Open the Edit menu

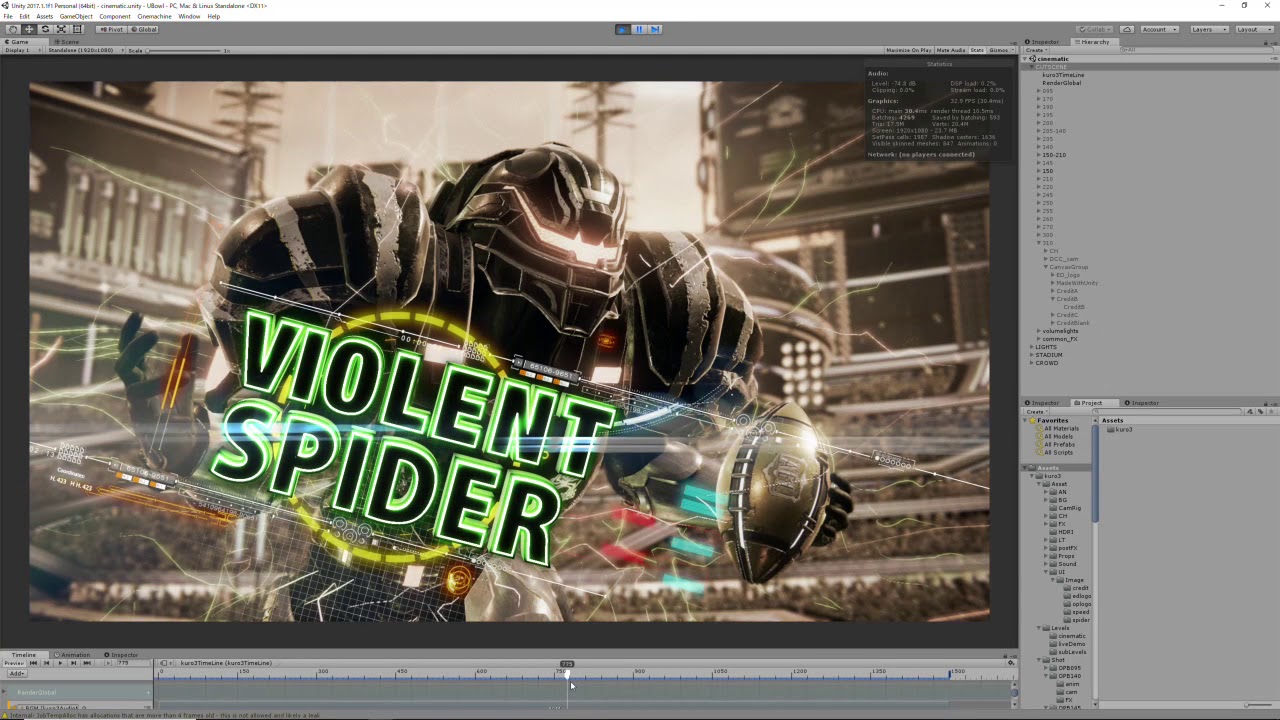pos(24,16)
